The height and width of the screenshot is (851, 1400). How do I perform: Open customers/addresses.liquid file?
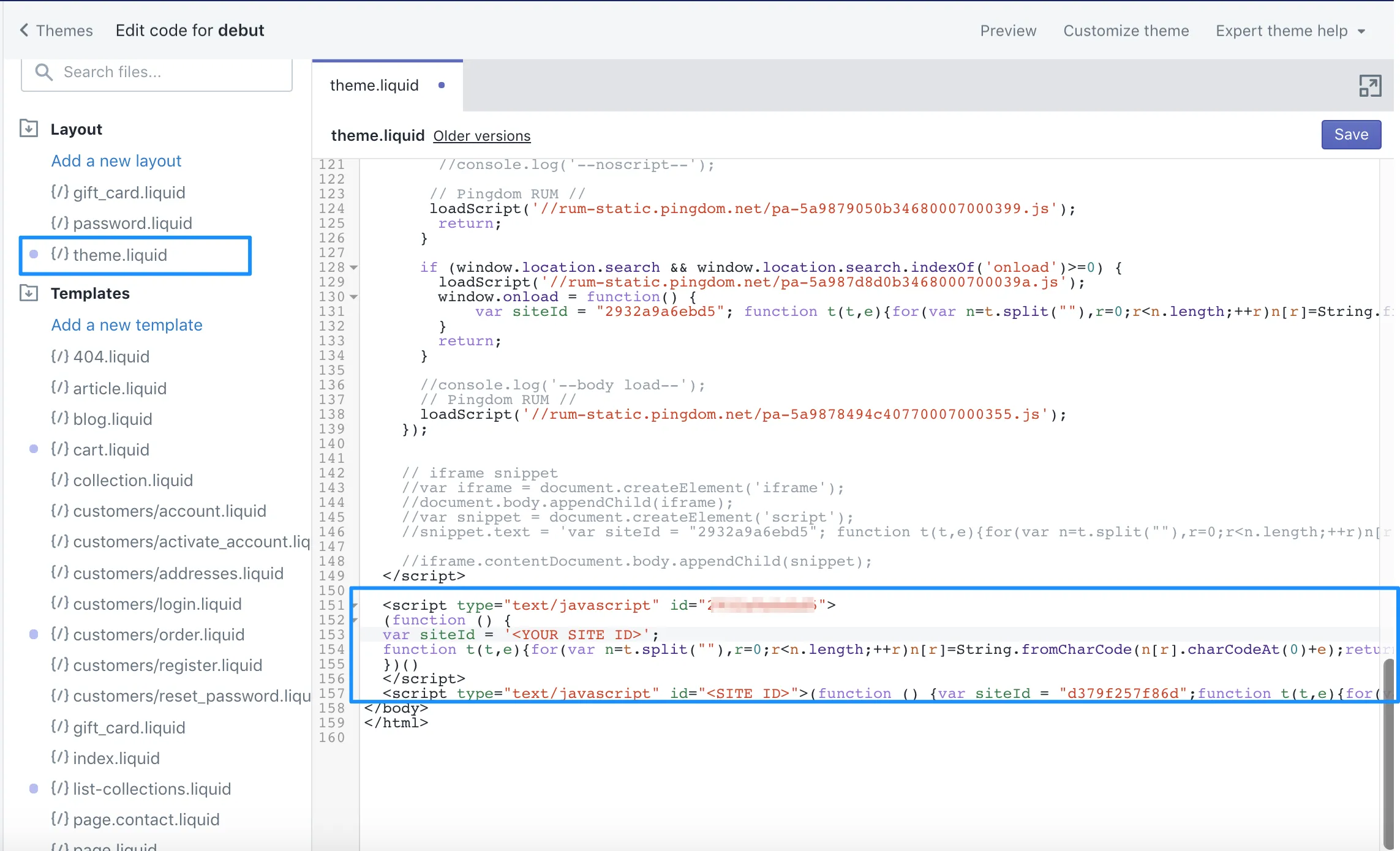tap(178, 574)
